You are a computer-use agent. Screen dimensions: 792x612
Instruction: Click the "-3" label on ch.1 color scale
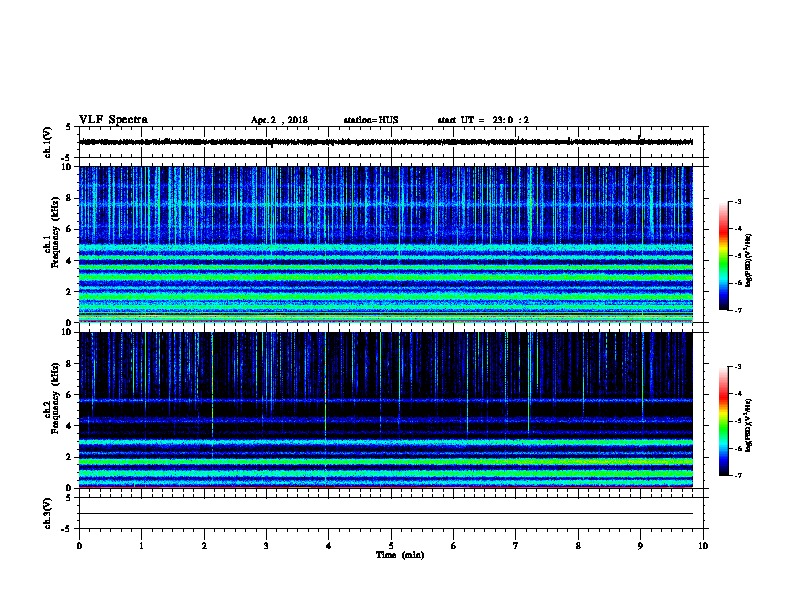[737, 201]
